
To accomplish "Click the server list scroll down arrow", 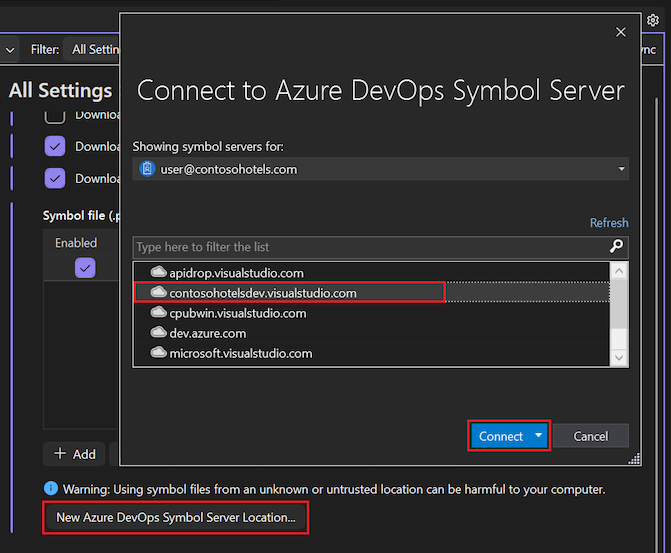I will [619, 357].
